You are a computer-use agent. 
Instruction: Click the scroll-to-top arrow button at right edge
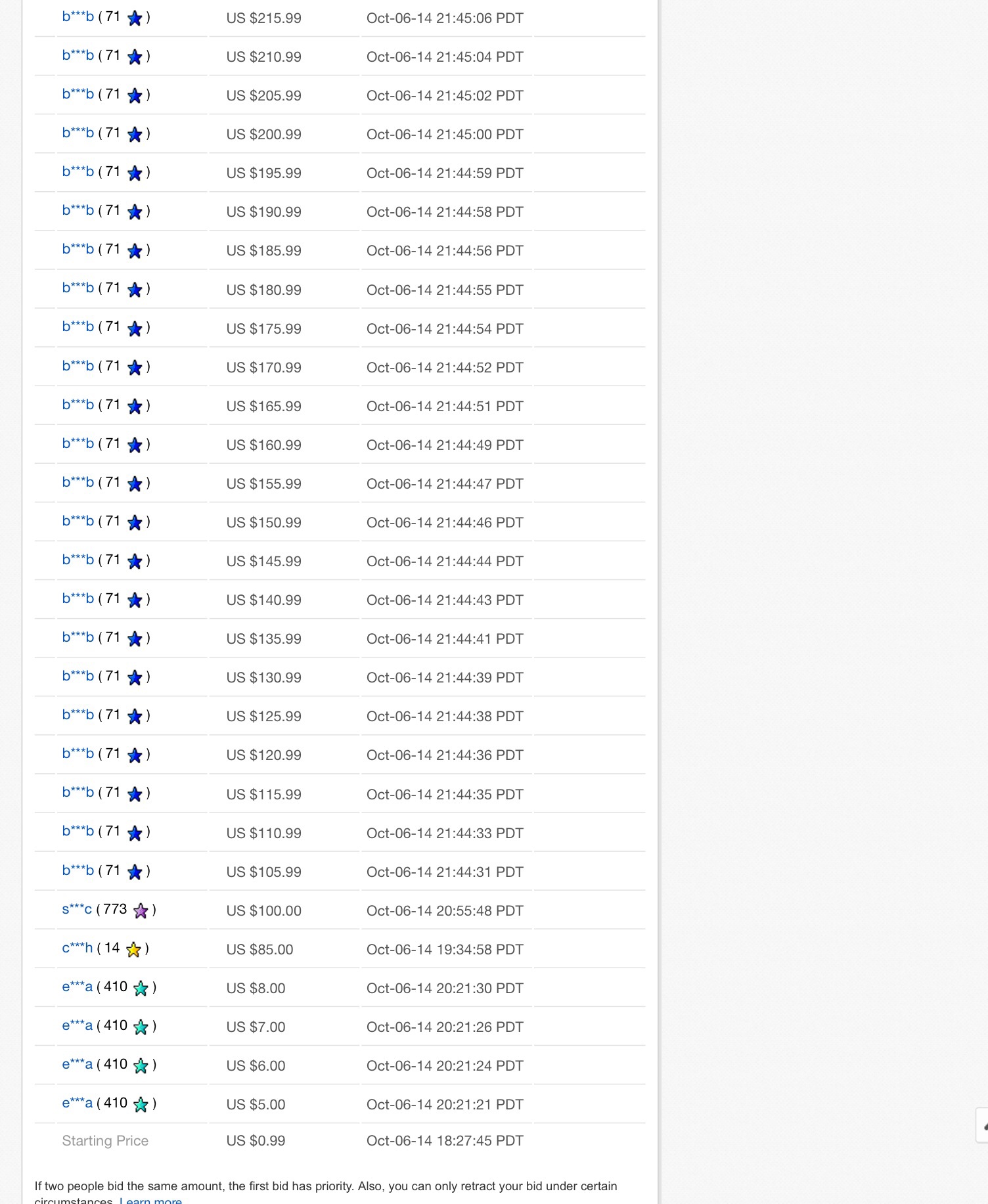point(983,1125)
